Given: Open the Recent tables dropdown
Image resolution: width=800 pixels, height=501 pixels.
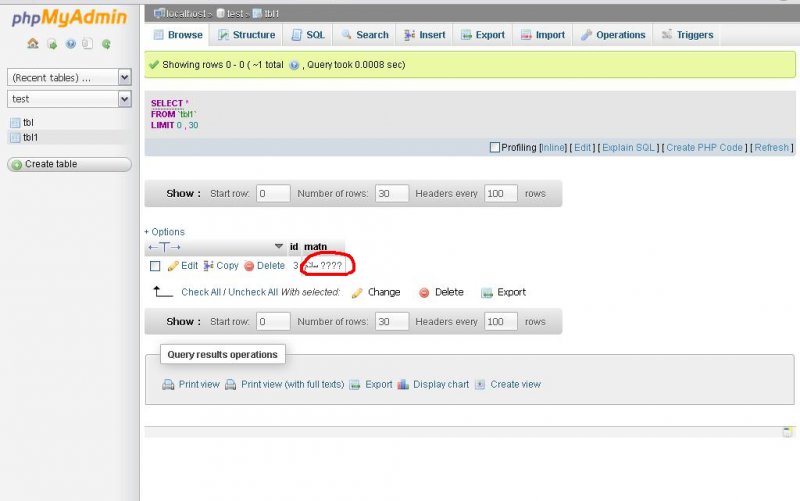Looking at the screenshot, I should [69, 77].
